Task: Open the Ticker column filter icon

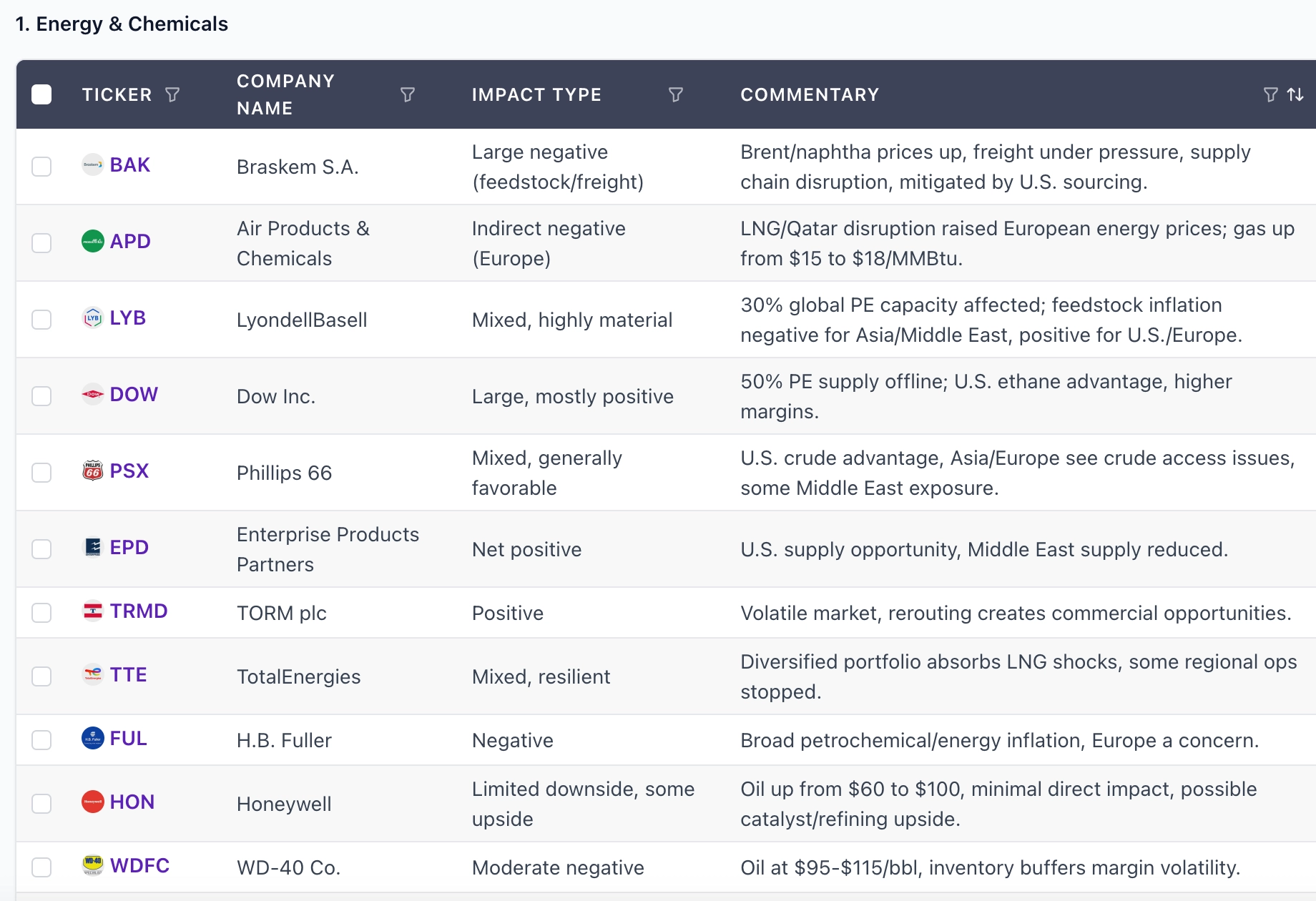Action: click(x=172, y=94)
